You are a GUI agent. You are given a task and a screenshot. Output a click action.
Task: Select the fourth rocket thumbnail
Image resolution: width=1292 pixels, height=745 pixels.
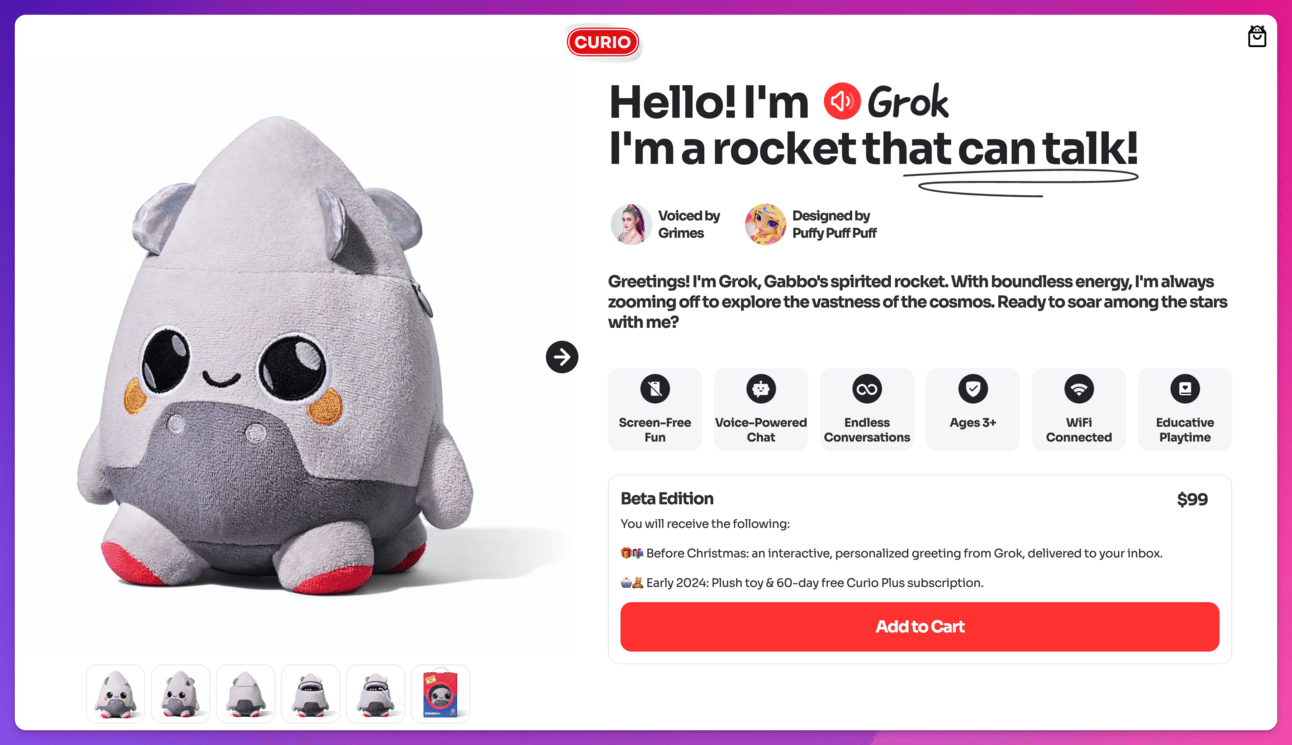click(311, 693)
